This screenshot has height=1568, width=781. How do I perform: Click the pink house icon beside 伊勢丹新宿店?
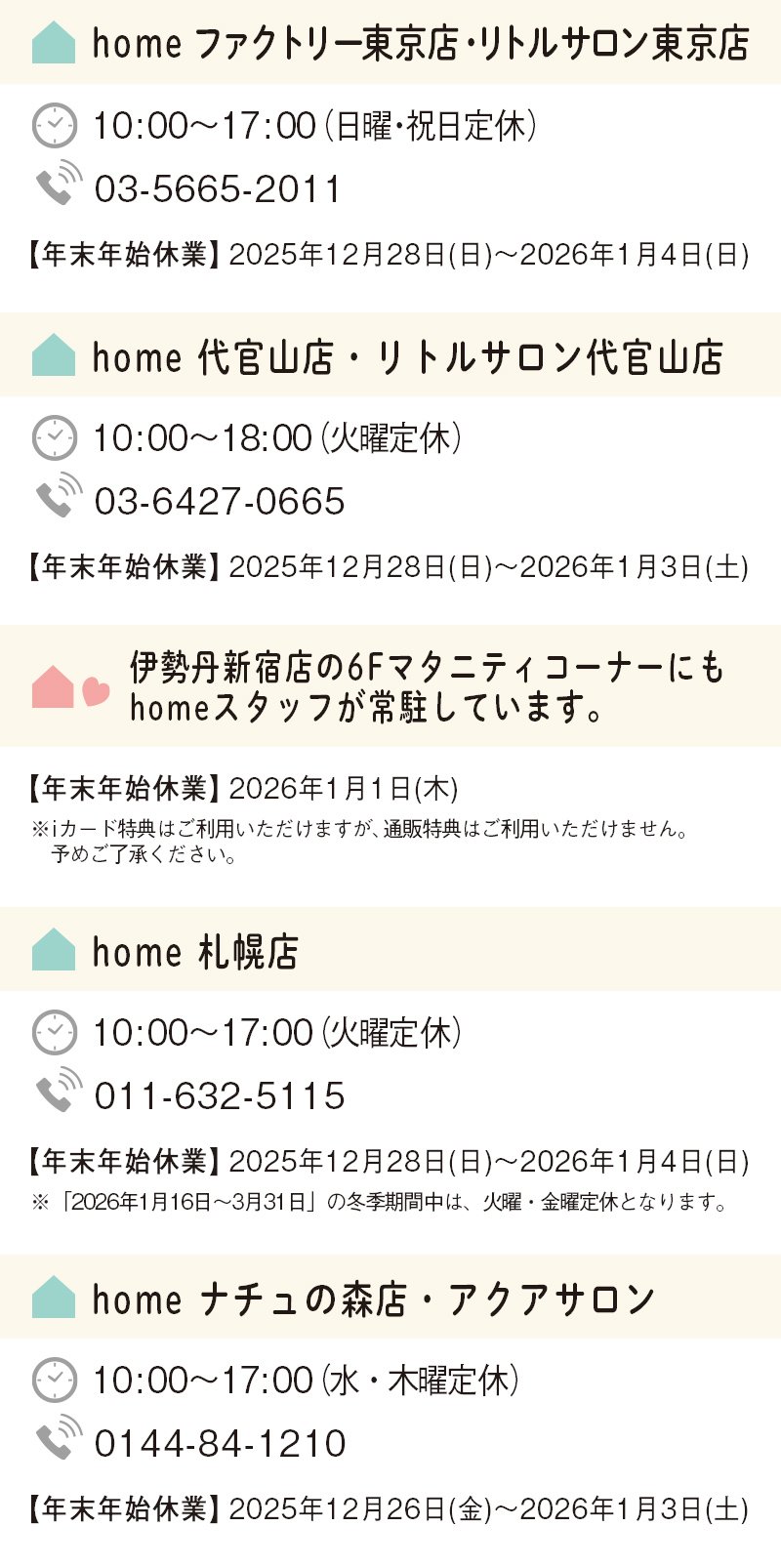53,686
